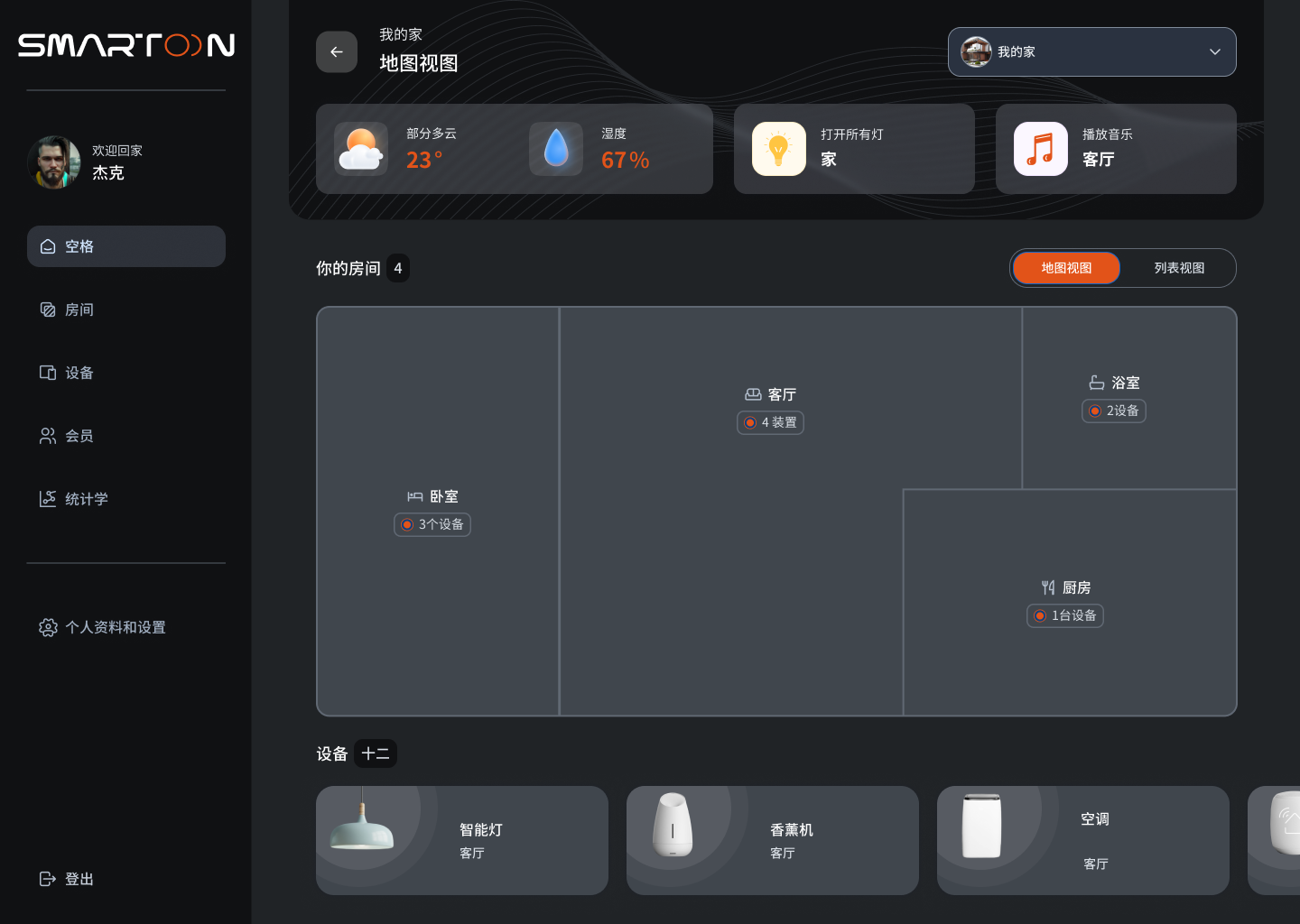Click the music note icon
The width and height of the screenshot is (1300, 924).
(1040, 149)
